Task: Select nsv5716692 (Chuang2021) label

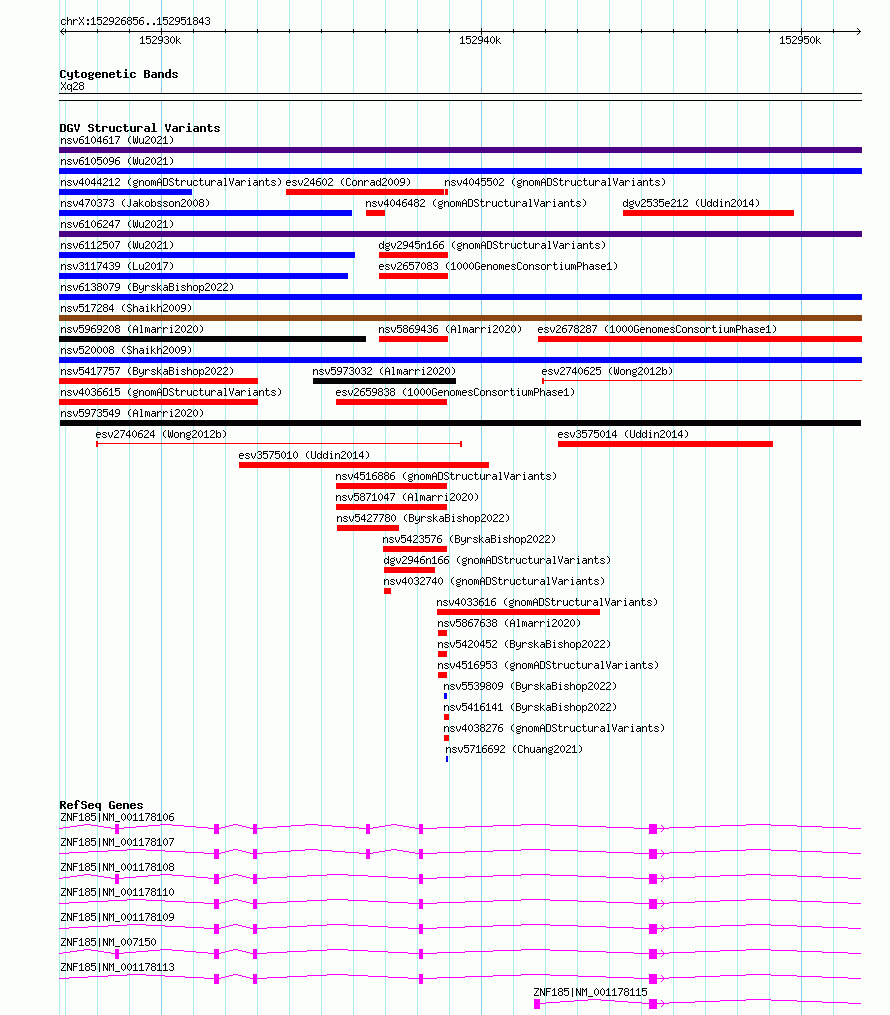Action: pyautogui.click(x=514, y=750)
